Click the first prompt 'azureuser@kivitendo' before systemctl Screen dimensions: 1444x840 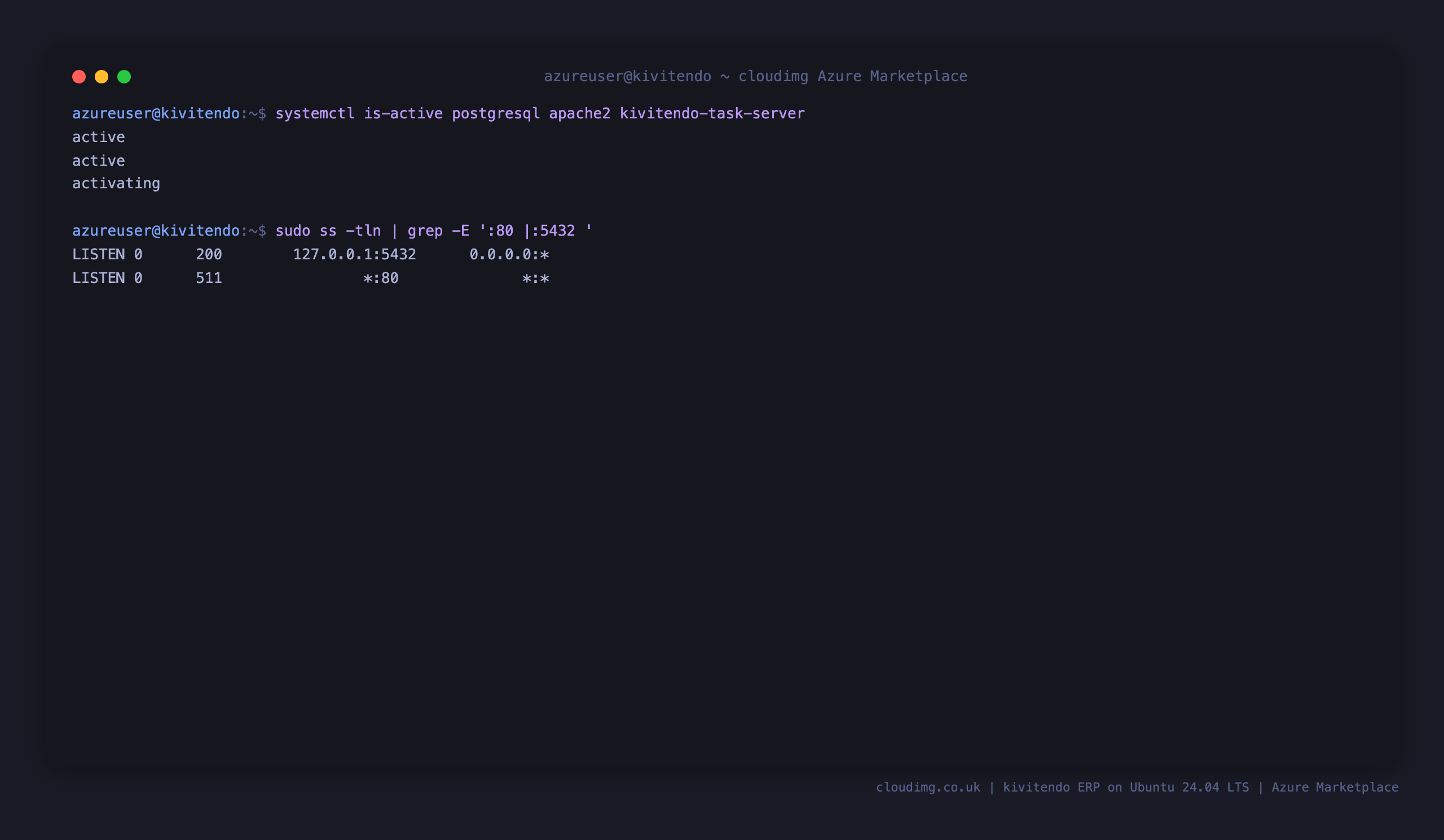point(156,113)
